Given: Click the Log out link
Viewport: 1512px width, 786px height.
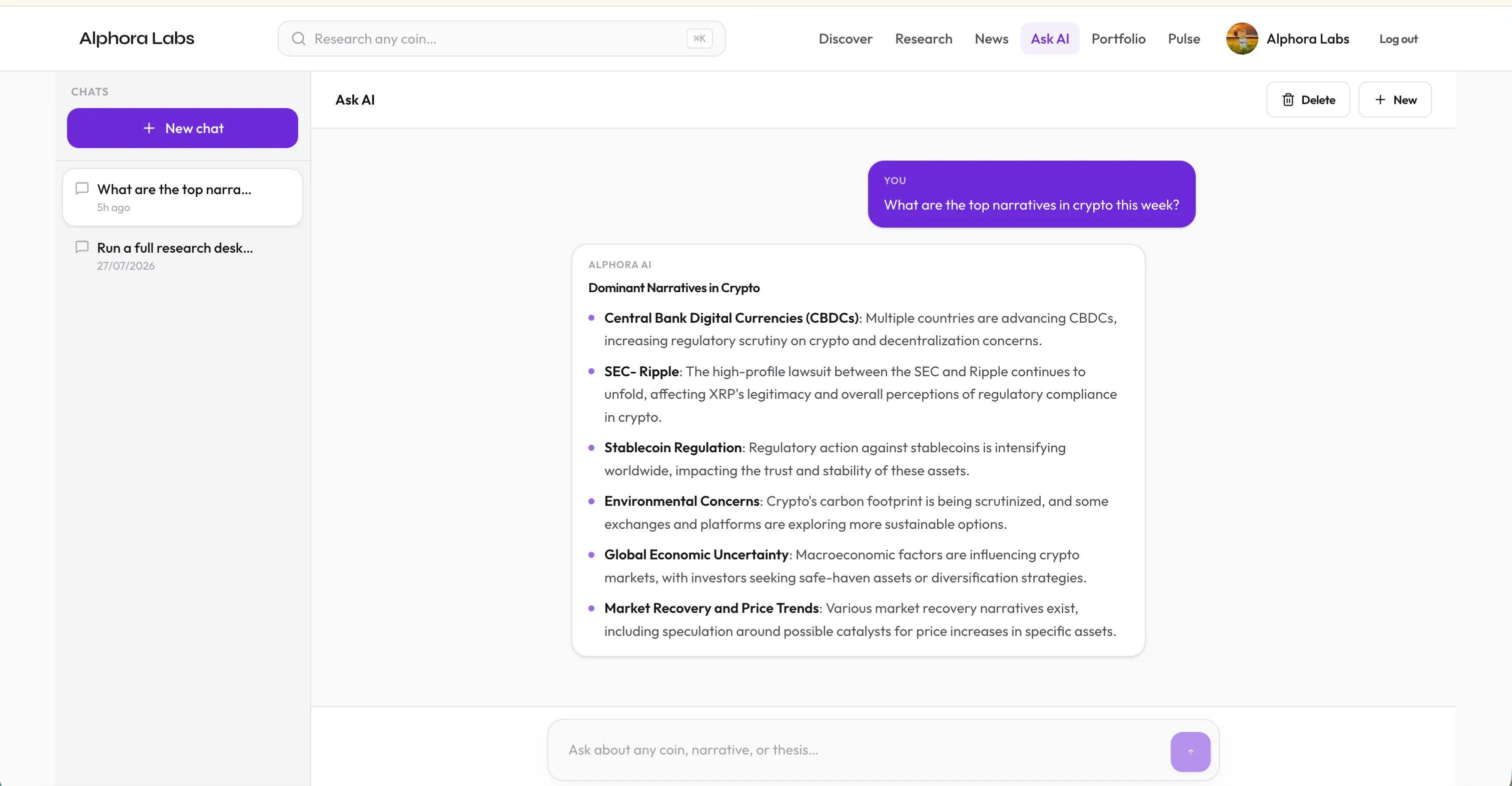Looking at the screenshot, I should 1398,39.
